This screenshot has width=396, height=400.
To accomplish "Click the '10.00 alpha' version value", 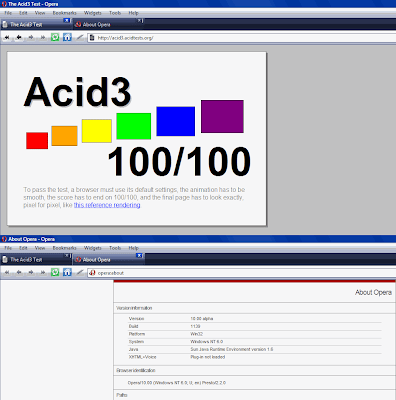I will [x=202, y=319].
